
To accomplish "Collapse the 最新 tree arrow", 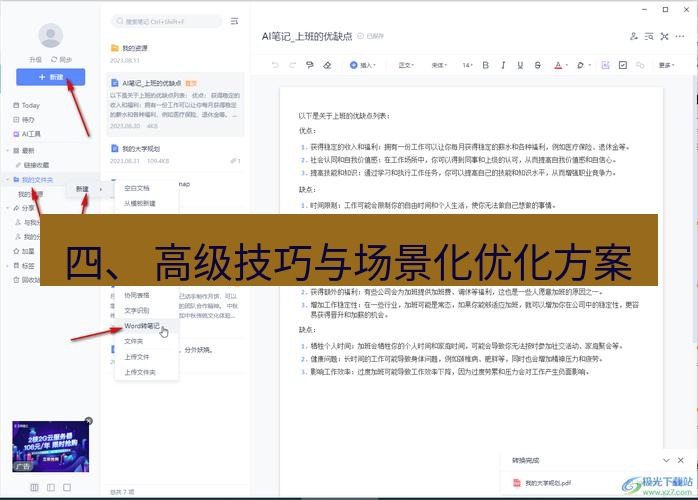I will tap(8, 150).
